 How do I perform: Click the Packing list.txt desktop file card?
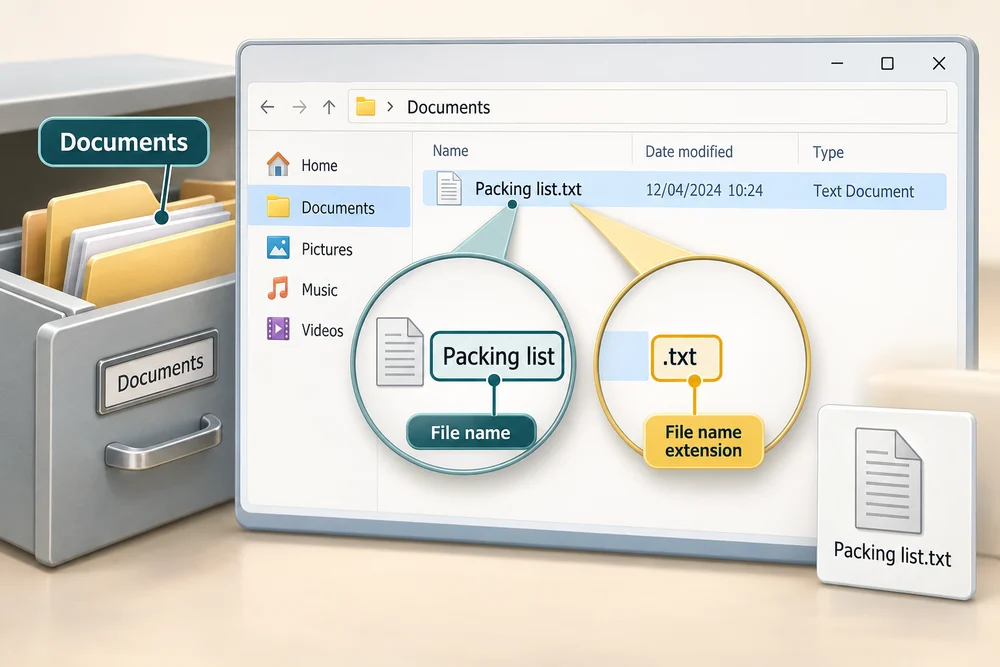[x=896, y=502]
